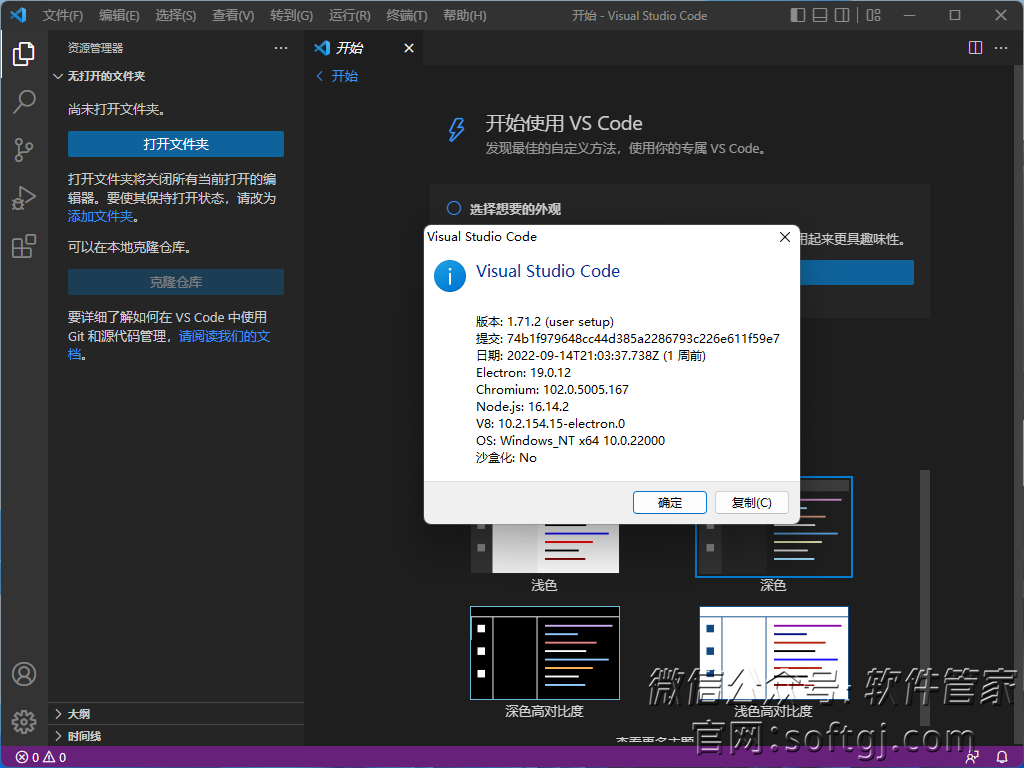1024x768 pixels.
Task: Open the notifications bell in status bar
Action: click(x=1002, y=758)
